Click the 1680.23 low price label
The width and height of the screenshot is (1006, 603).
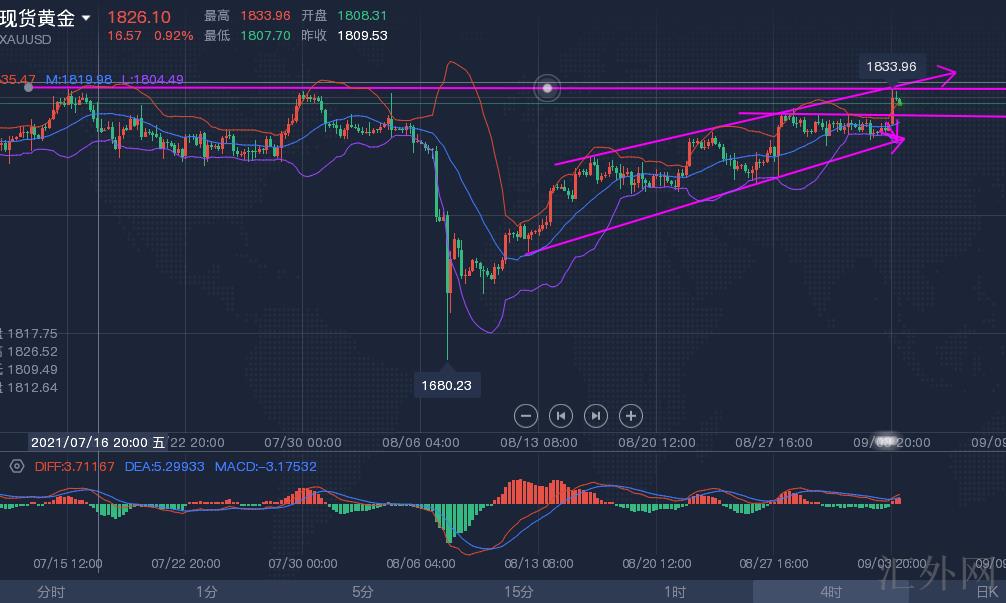tap(446, 383)
